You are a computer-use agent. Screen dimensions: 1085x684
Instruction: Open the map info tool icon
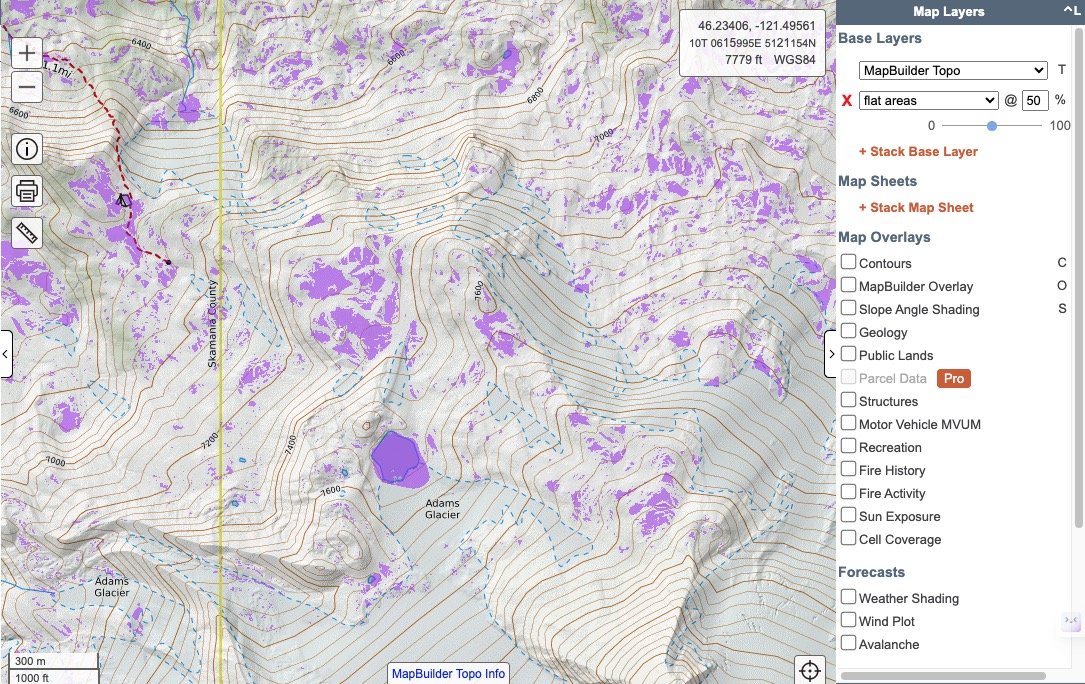(26, 149)
